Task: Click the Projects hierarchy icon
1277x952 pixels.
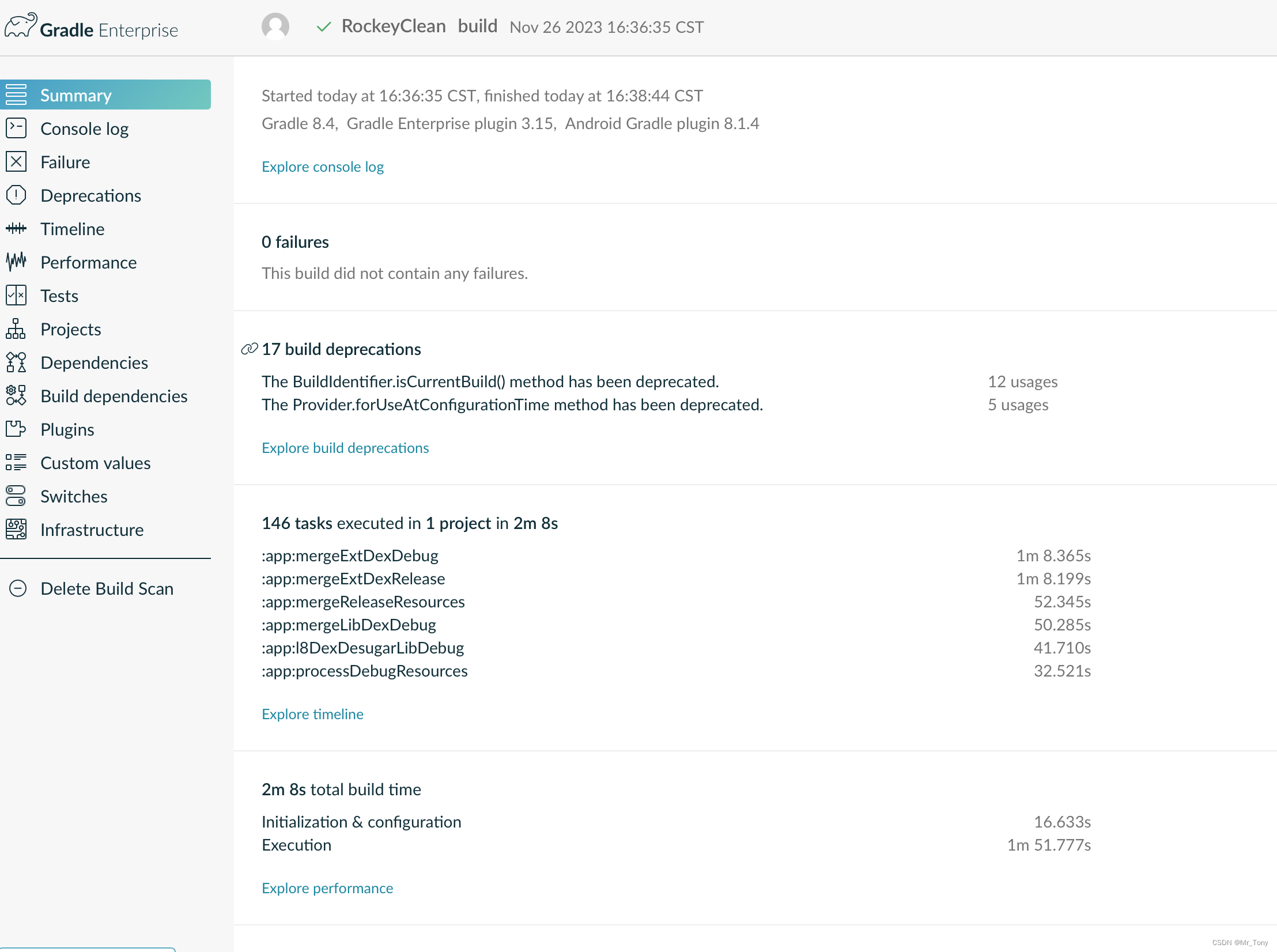Action: [x=16, y=329]
